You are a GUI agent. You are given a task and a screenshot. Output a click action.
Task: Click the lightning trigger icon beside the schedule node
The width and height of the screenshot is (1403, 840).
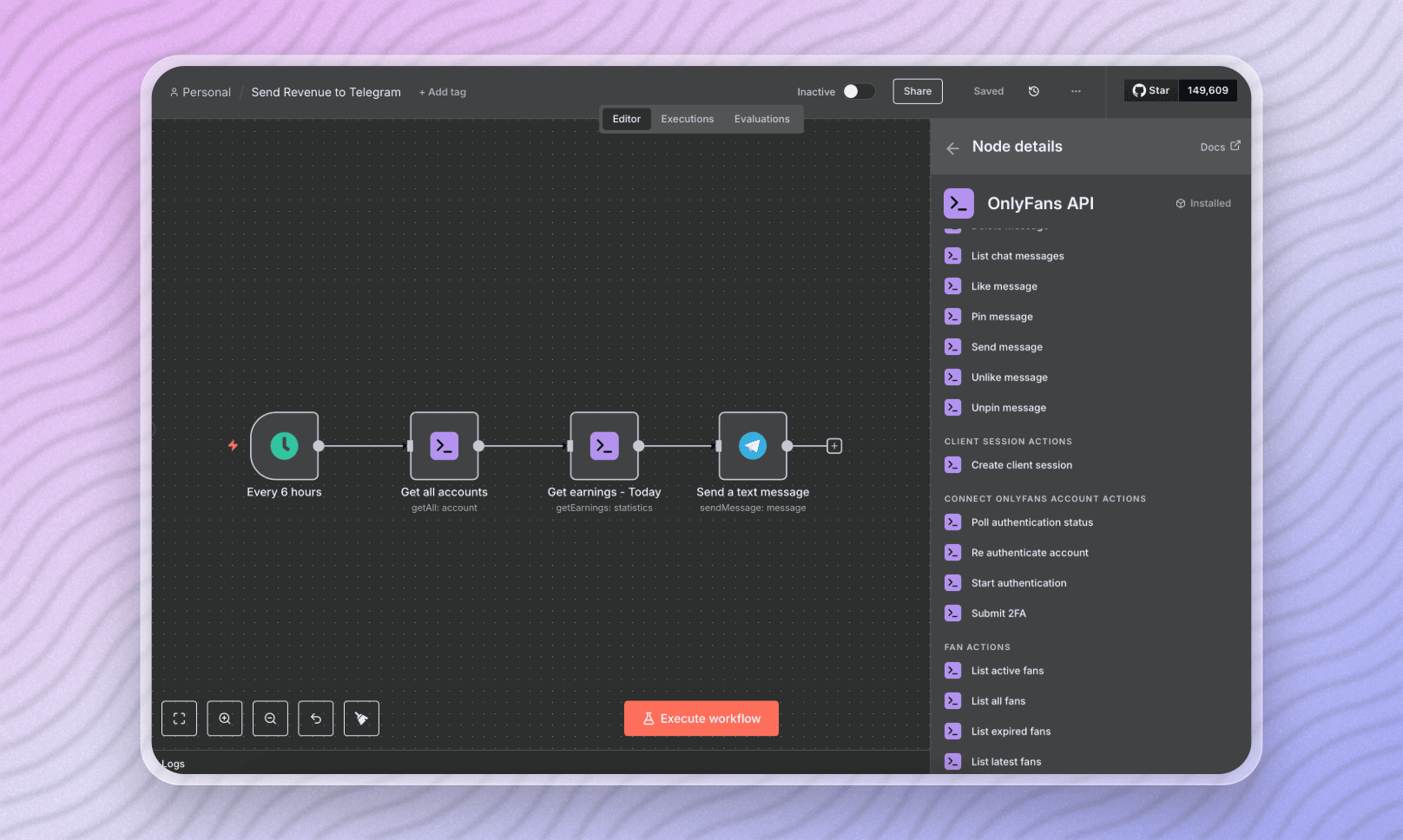pos(233,445)
